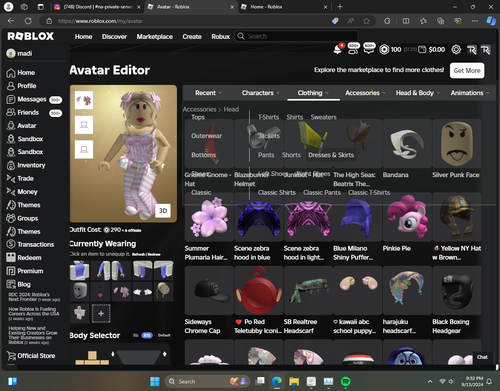
Task: Switch to the Discord browser tab
Action: point(97,7)
